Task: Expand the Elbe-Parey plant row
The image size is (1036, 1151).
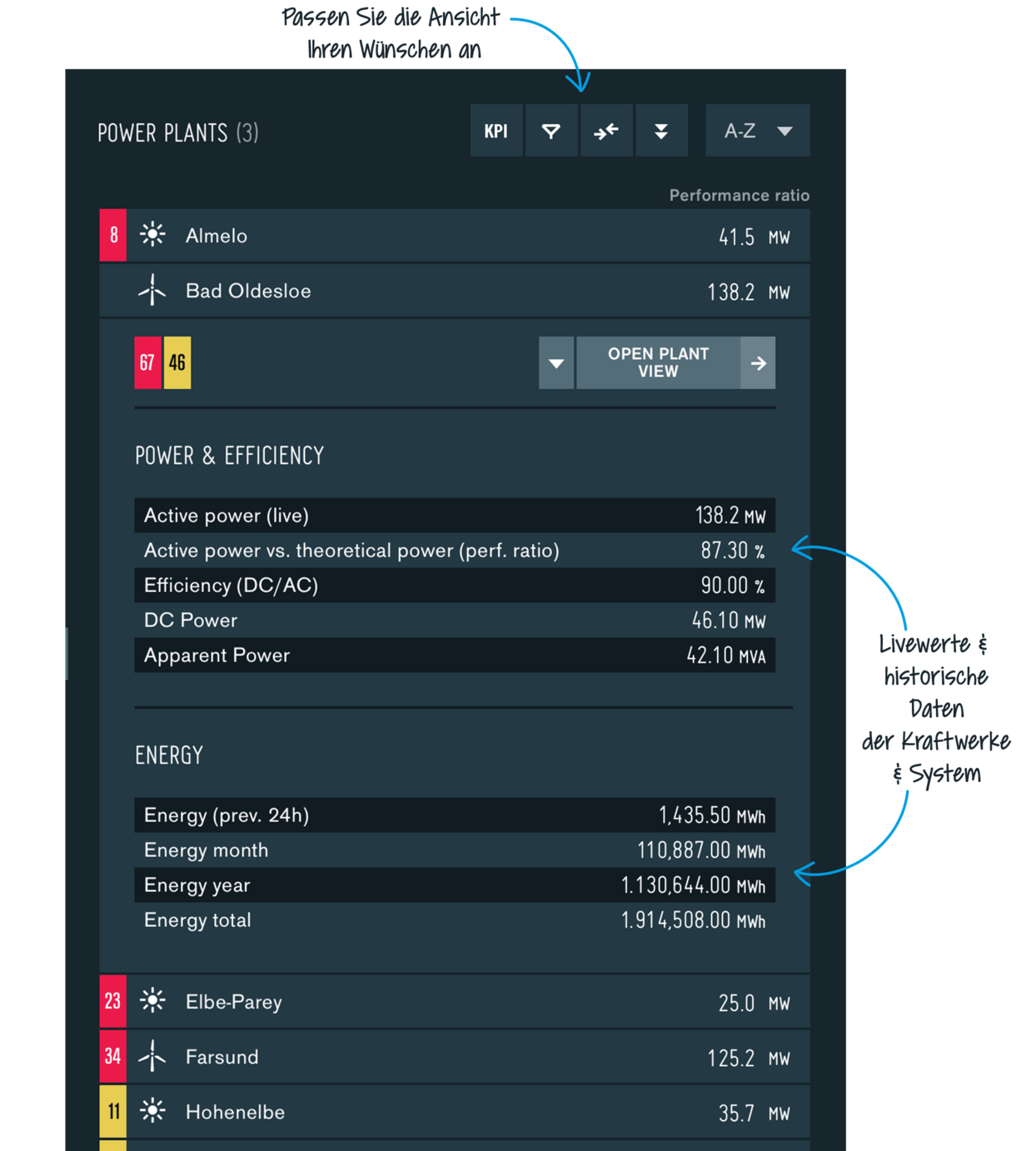Action: [x=455, y=1001]
